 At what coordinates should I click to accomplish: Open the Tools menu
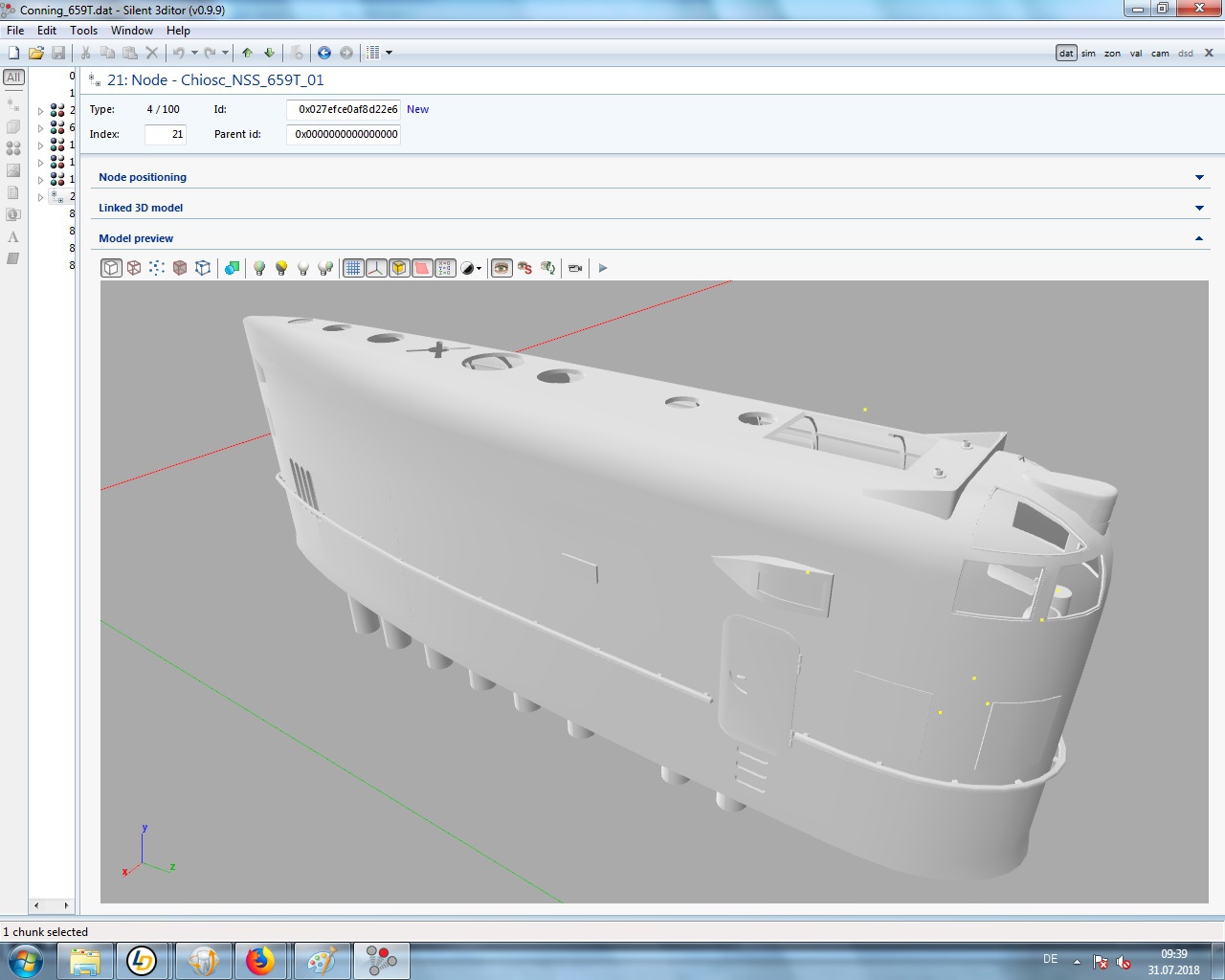(x=84, y=31)
